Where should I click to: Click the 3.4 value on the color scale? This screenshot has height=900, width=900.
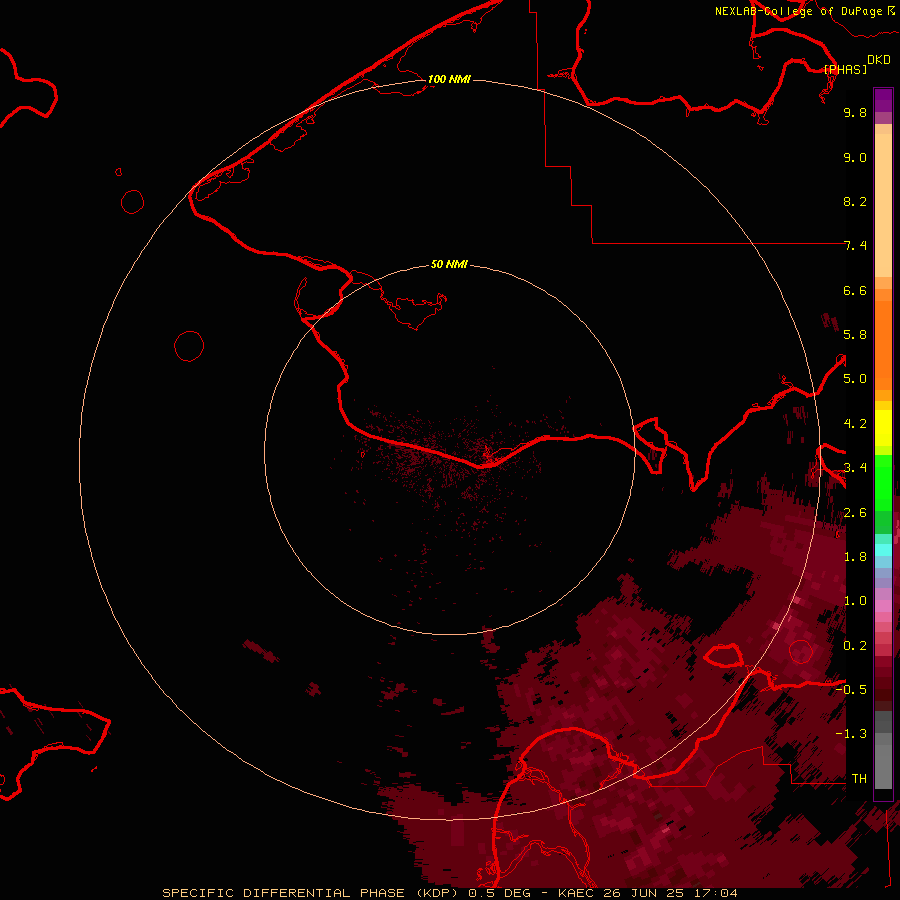point(855,468)
